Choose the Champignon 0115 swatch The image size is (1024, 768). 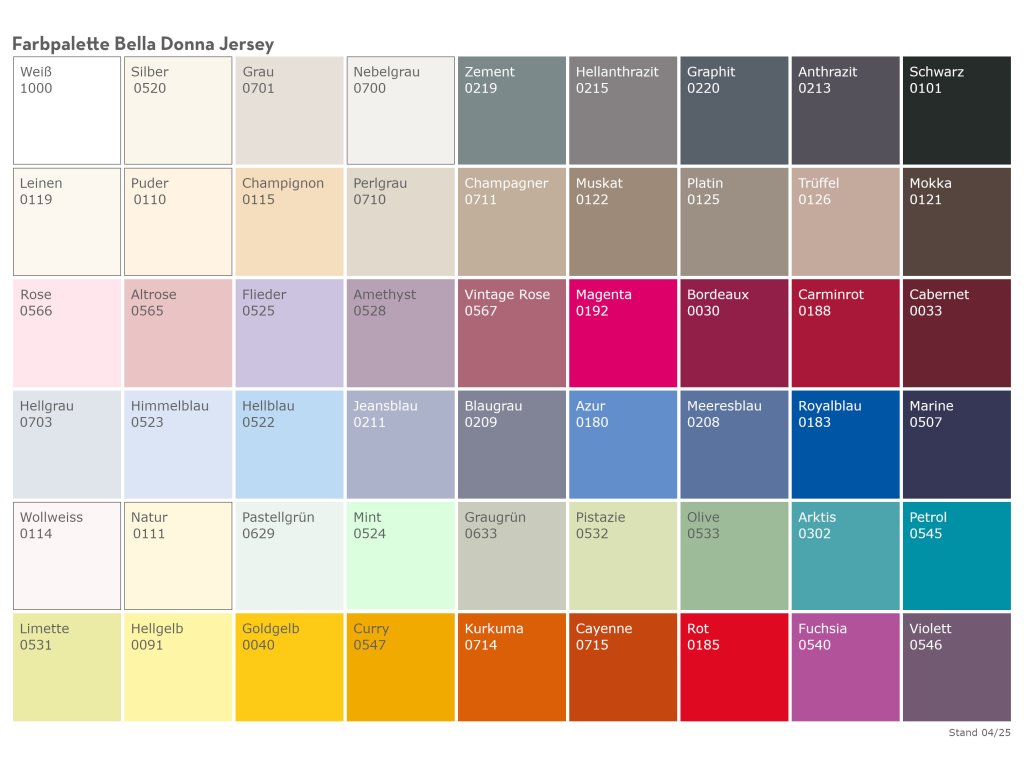tap(289, 222)
